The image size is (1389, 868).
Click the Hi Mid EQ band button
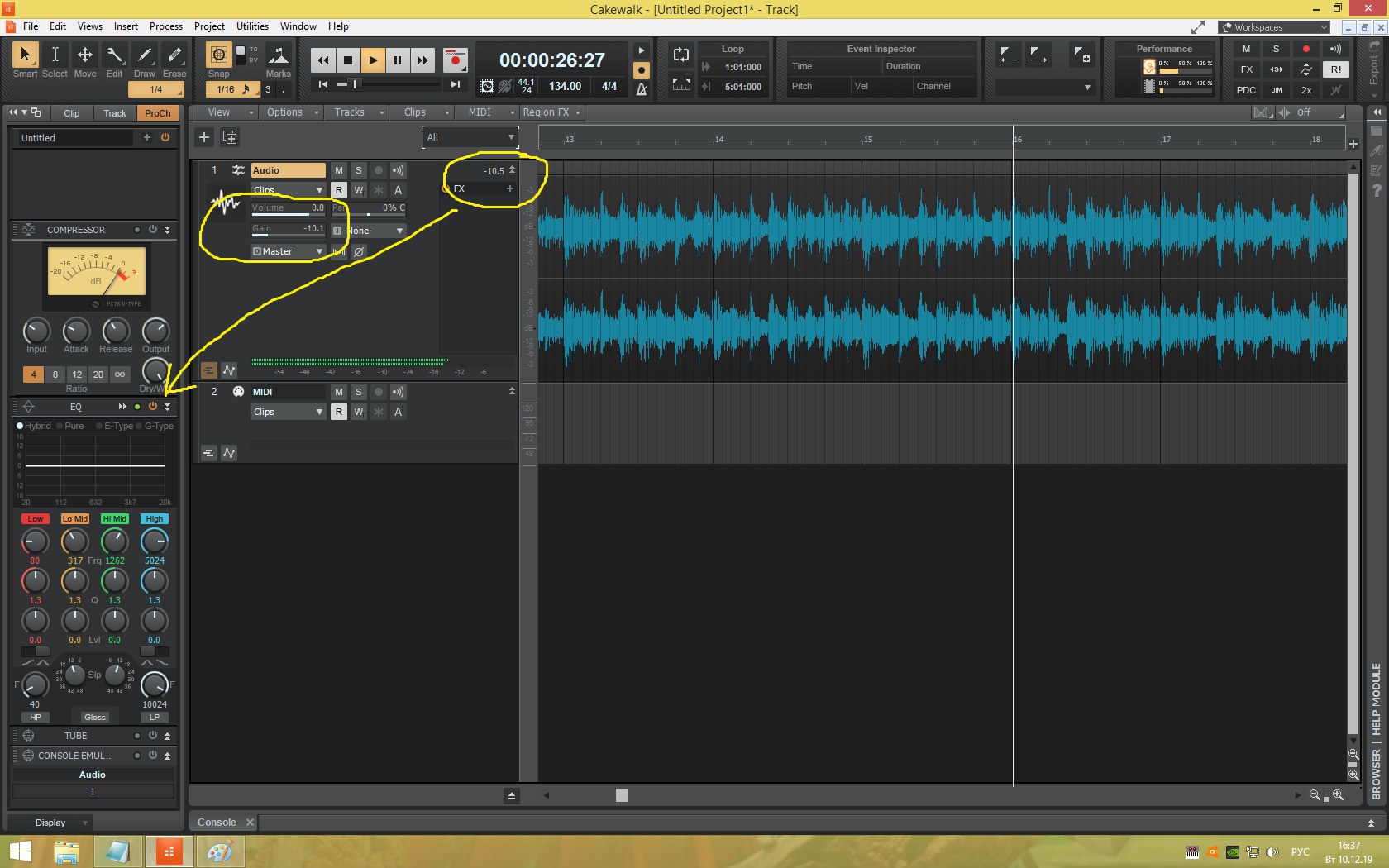coord(115,519)
